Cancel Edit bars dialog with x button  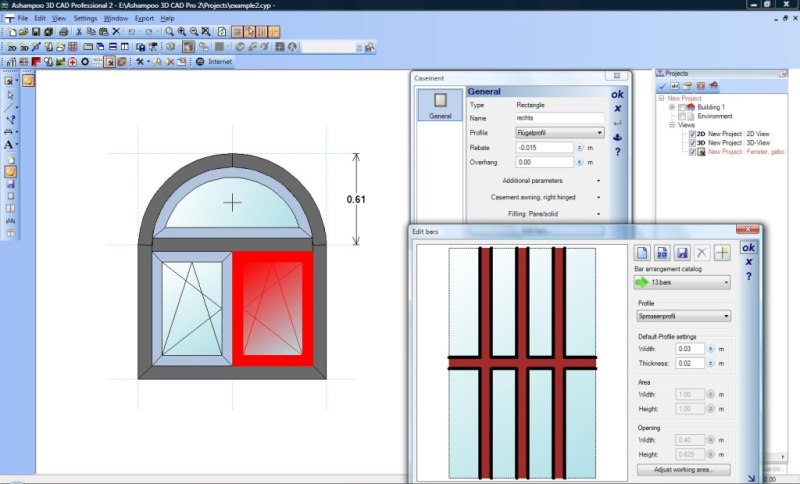[748, 262]
